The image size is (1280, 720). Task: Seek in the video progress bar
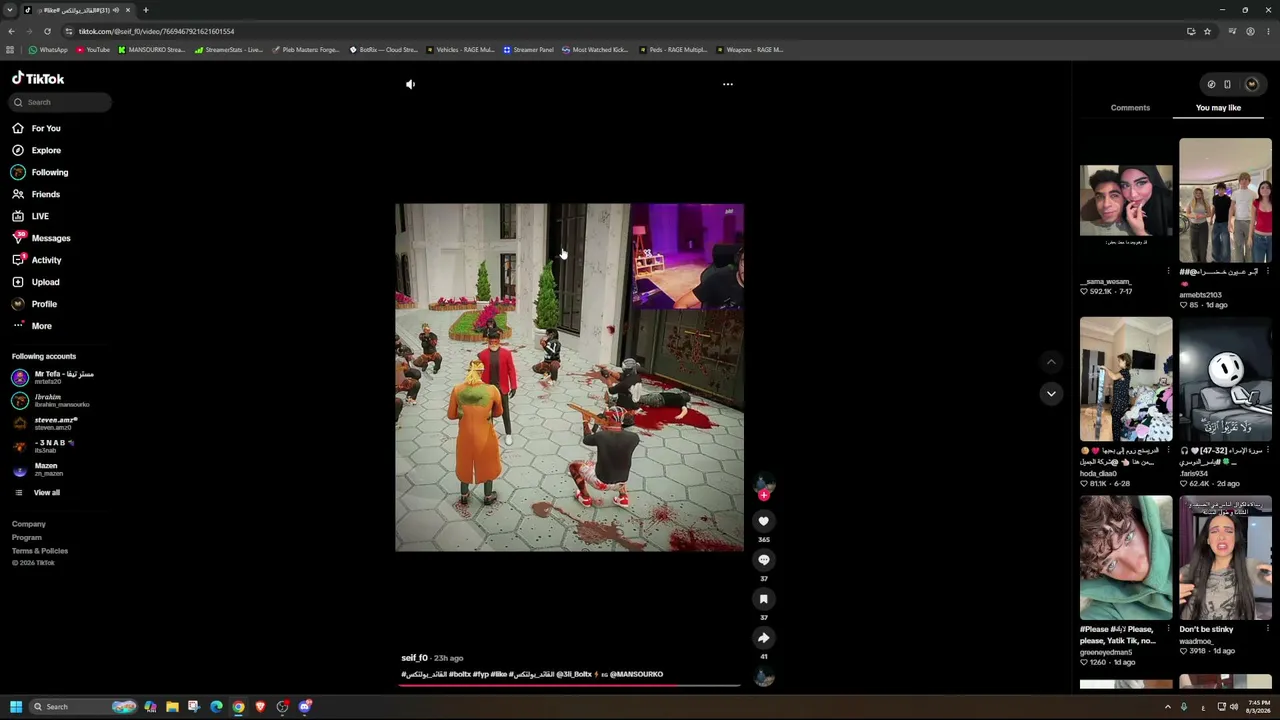[x=570, y=686]
